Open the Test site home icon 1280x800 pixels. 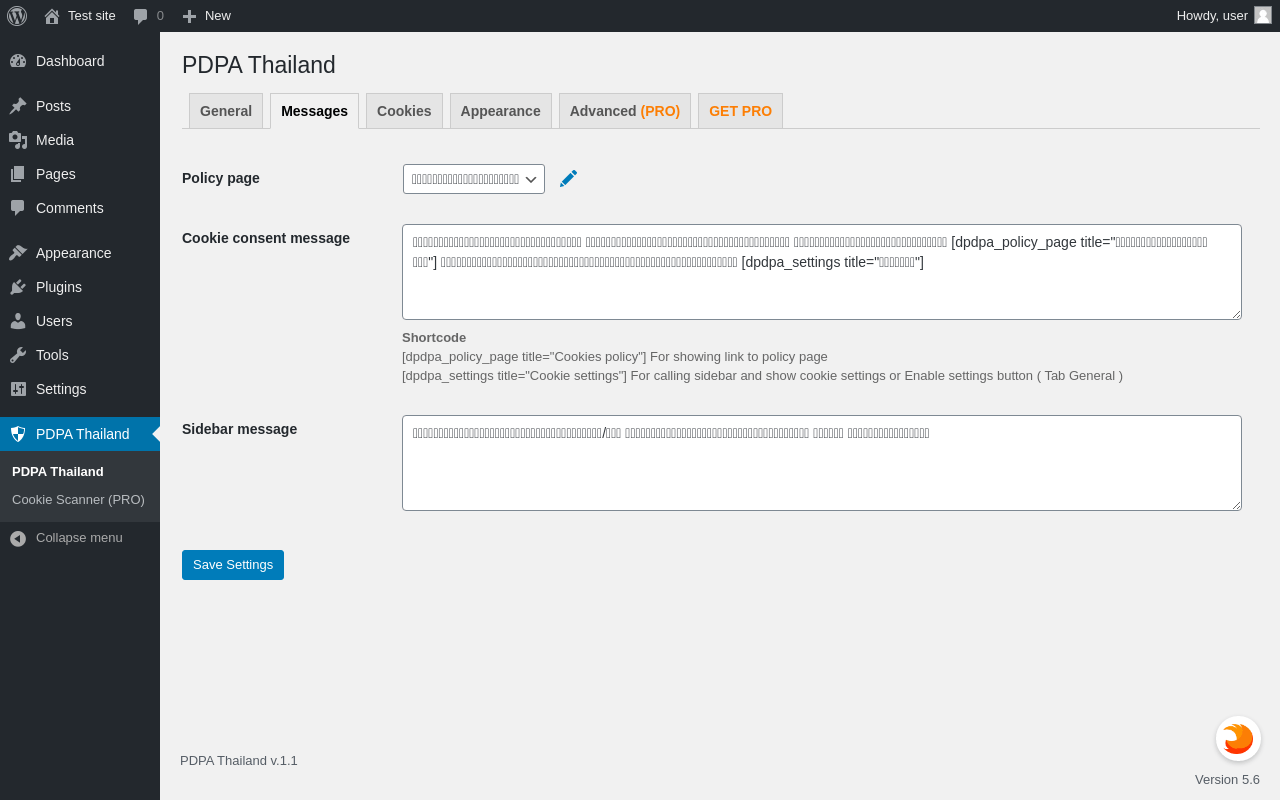[x=52, y=16]
